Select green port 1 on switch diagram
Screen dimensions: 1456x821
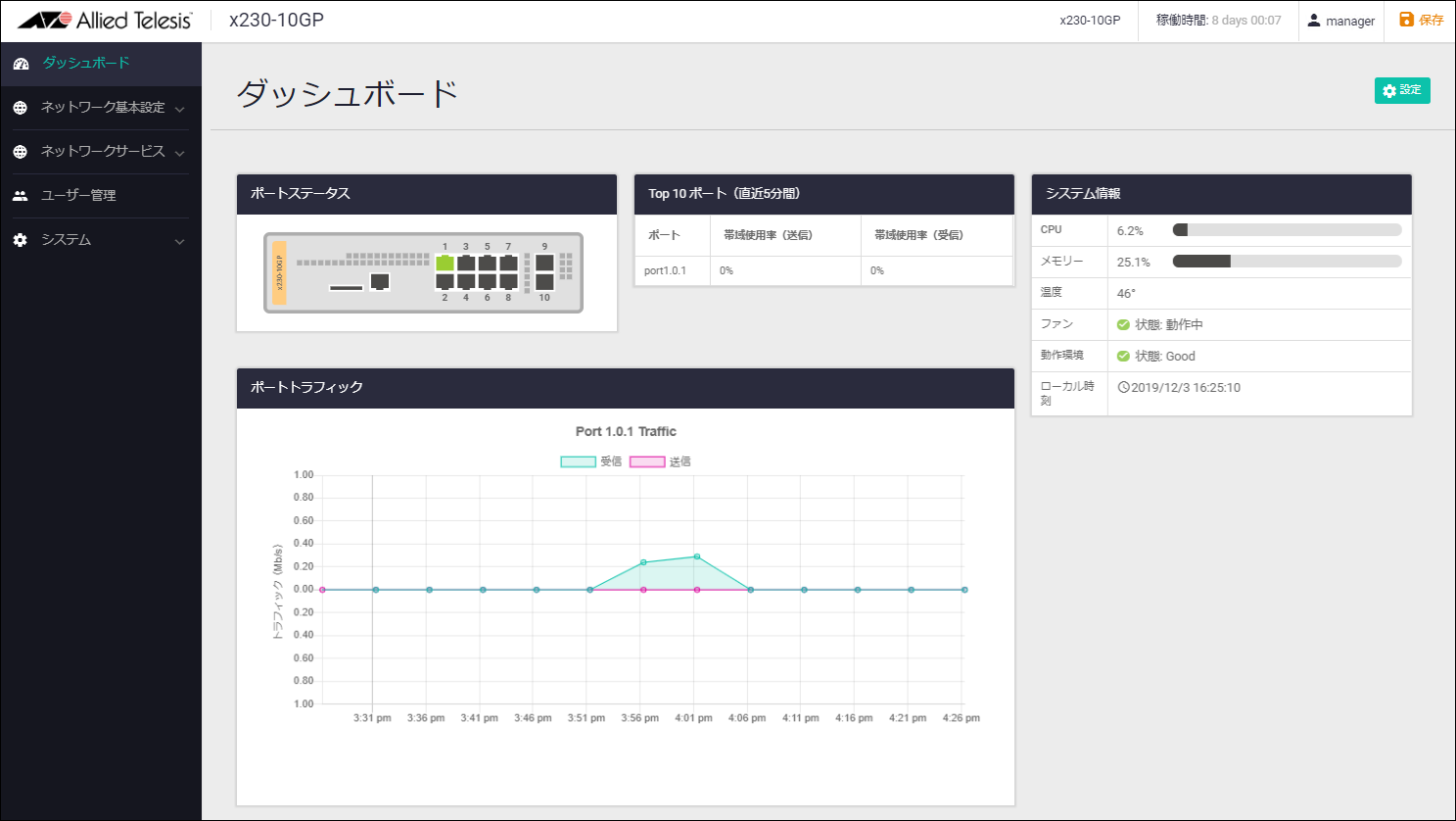pos(445,263)
